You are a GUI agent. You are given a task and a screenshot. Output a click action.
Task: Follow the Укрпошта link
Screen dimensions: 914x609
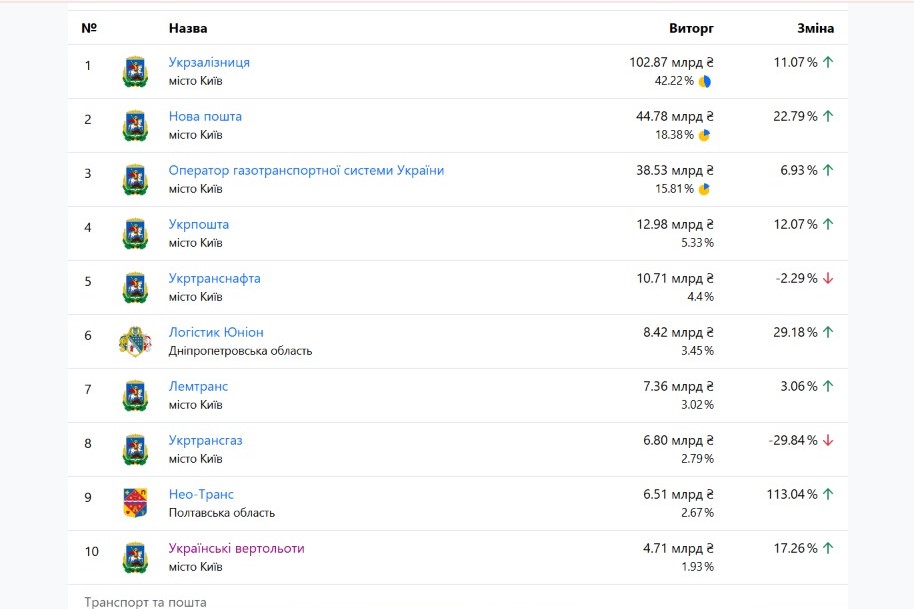(x=199, y=224)
